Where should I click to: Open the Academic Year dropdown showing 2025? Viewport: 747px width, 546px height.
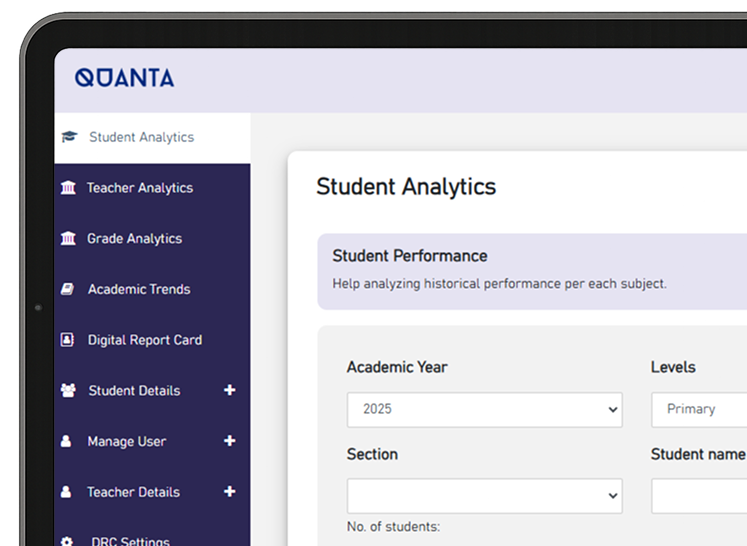pyautogui.click(x=485, y=410)
